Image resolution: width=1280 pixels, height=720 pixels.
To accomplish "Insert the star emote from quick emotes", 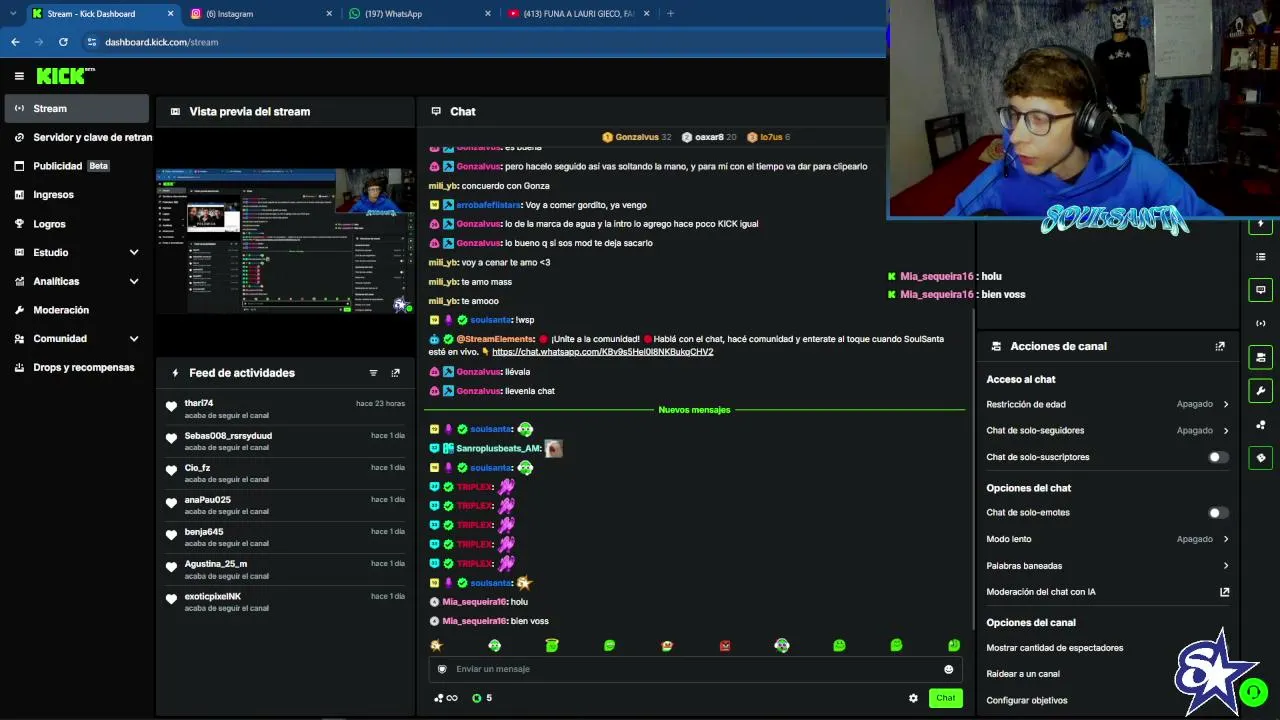I will pyautogui.click(x=436, y=646).
